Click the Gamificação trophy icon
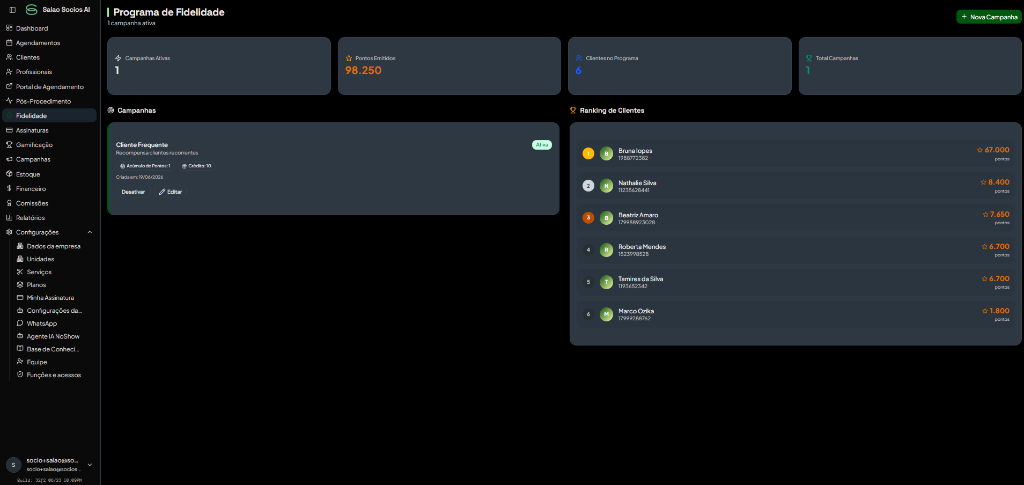This screenshot has width=1024, height=485. tap(9, 145)
